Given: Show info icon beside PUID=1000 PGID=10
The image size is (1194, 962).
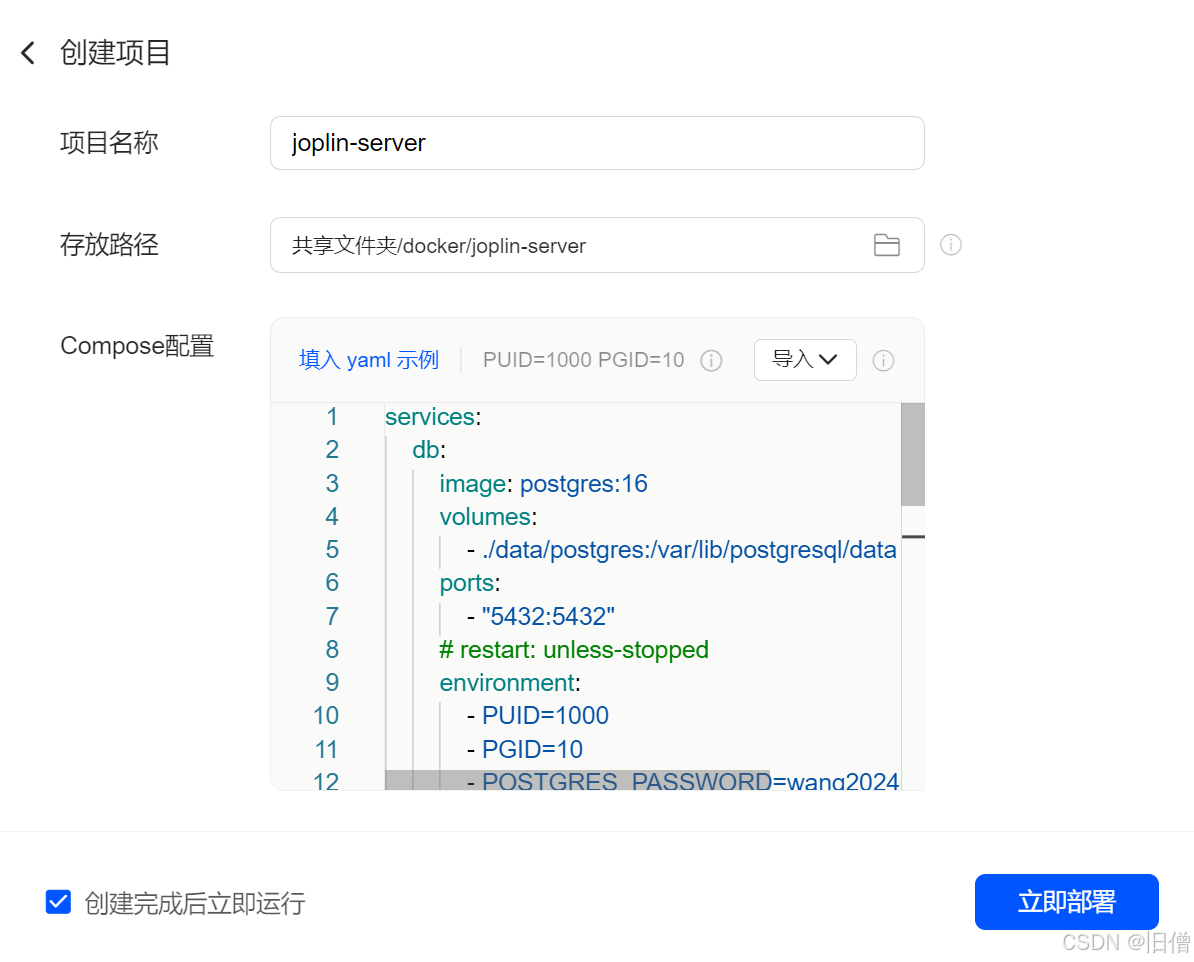Looking at the screenshot, I should (711, 360).
